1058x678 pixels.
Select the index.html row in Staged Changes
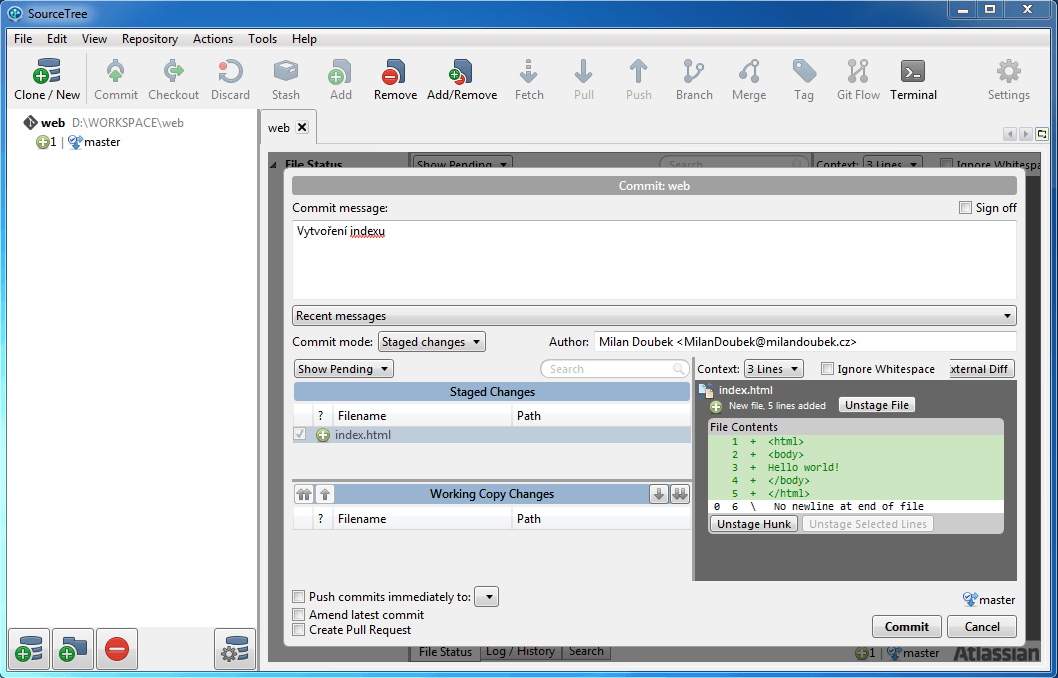point(492,435)
